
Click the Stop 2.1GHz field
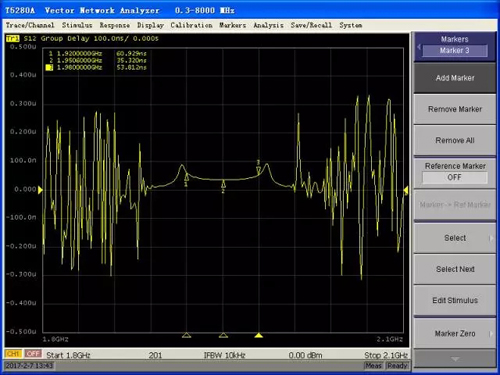386,355
